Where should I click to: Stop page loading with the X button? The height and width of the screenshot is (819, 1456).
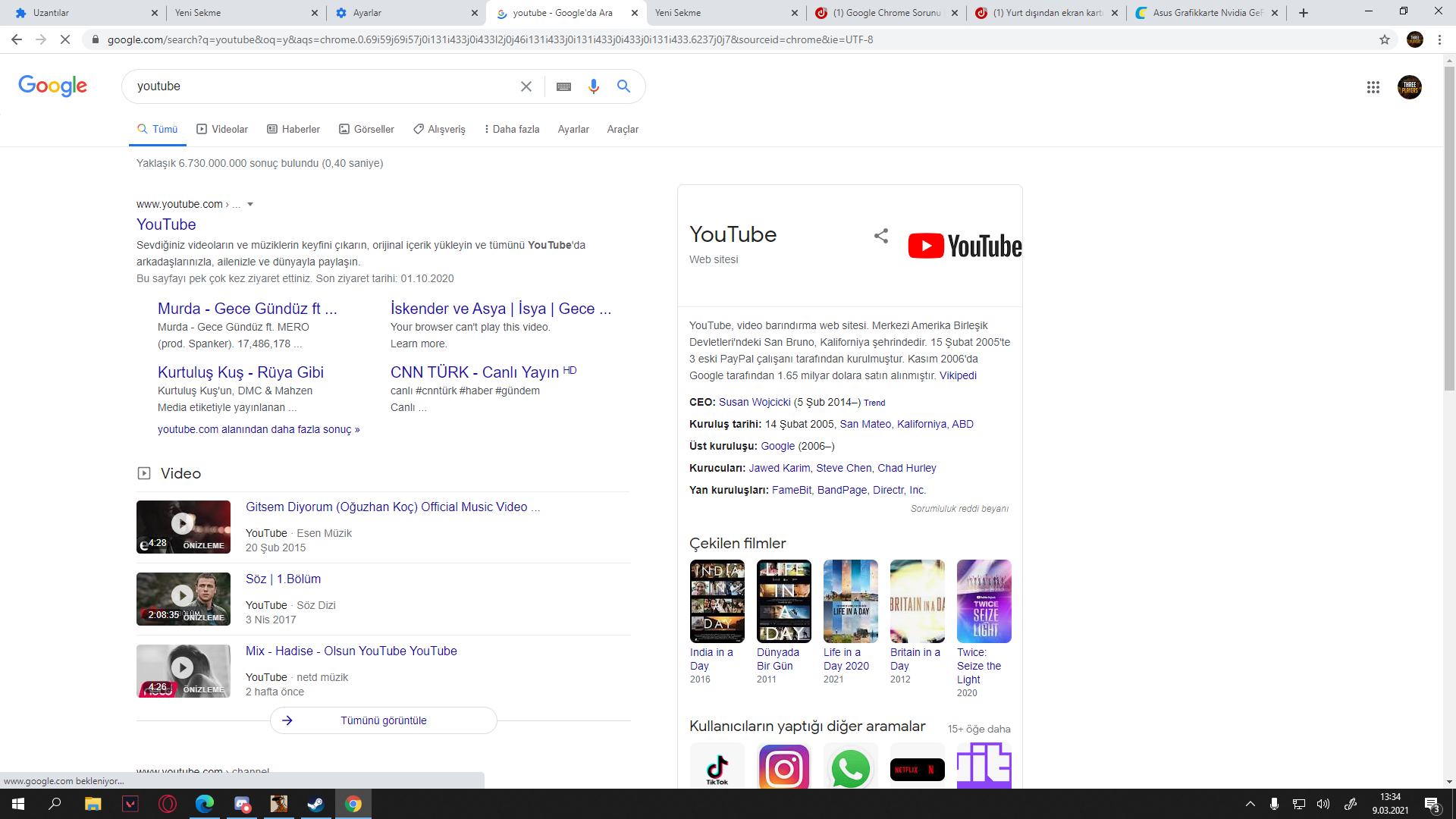(x=65, y=39)
